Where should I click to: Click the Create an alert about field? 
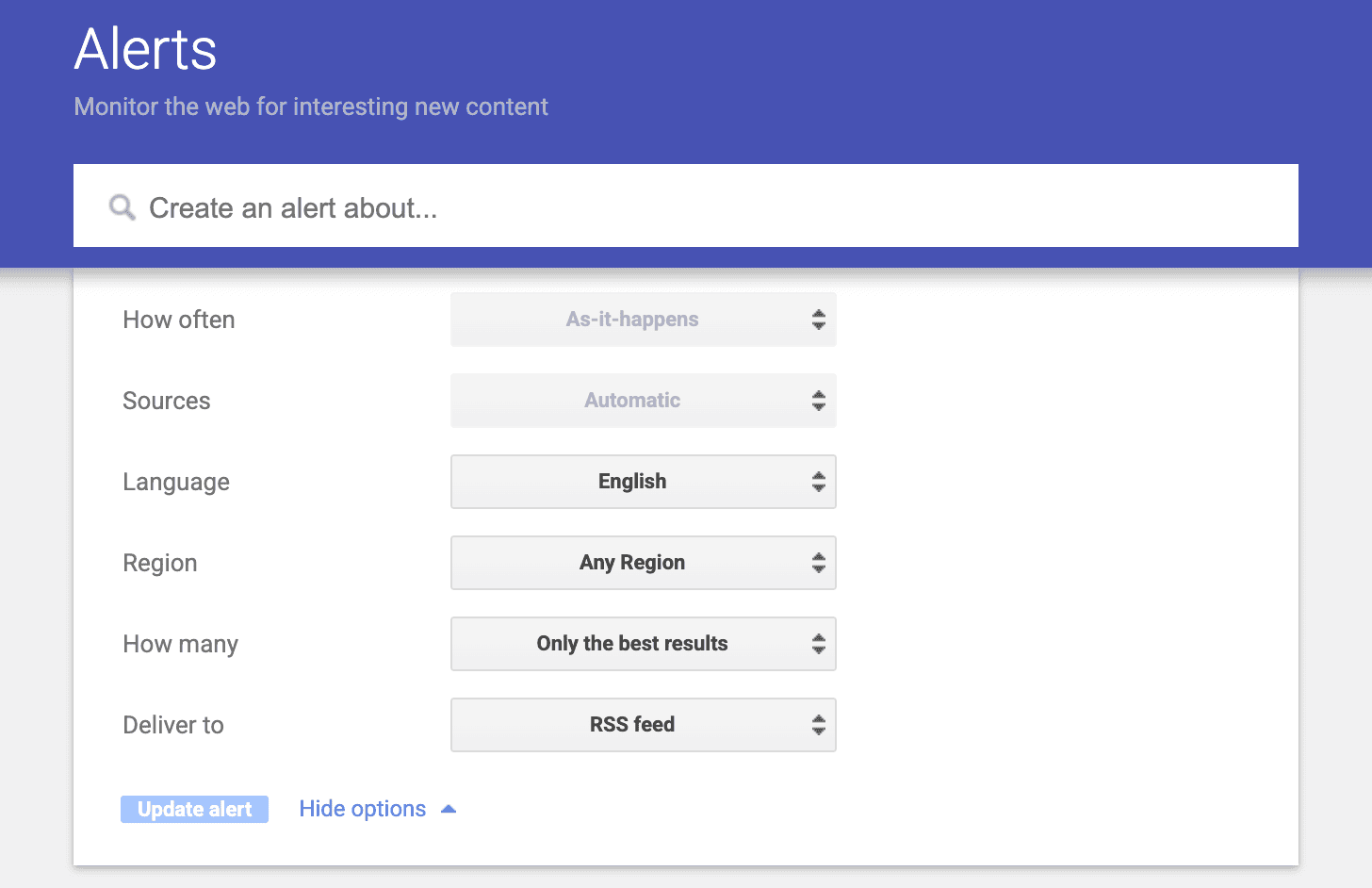point(685,206)
